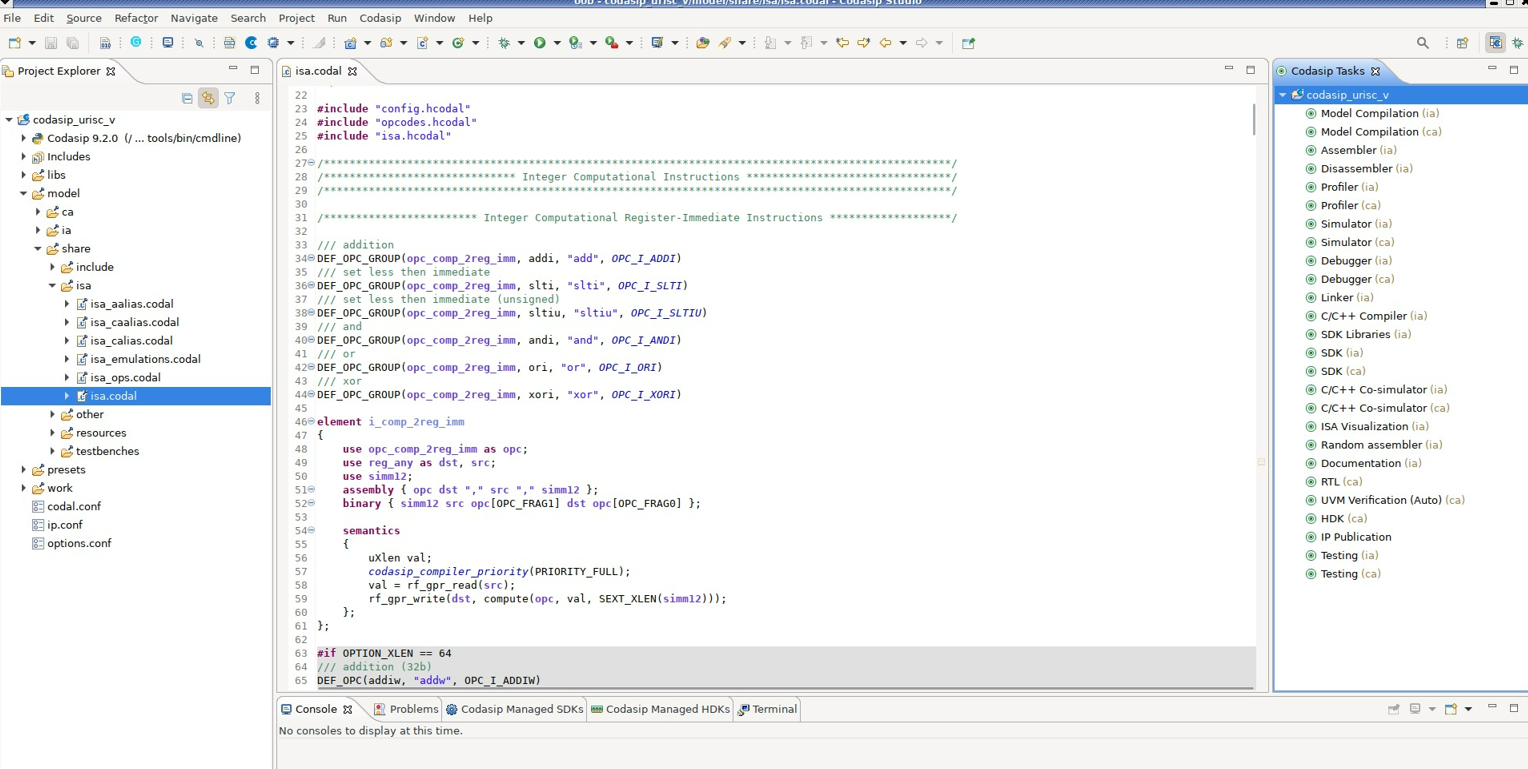Image resolution: width=1528 pixels, height=769 pixels.
Task: Open the File menu
Action: tap(12, 18)
